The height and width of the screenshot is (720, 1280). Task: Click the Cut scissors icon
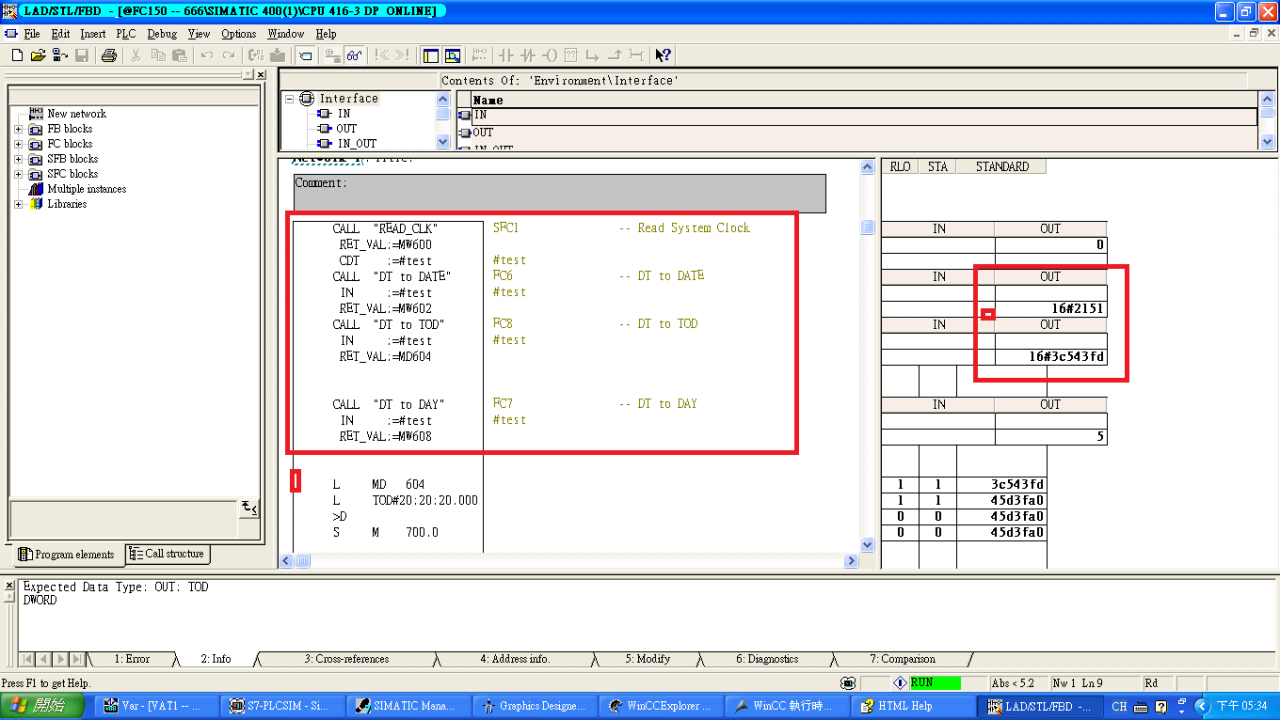pos(136,55)
